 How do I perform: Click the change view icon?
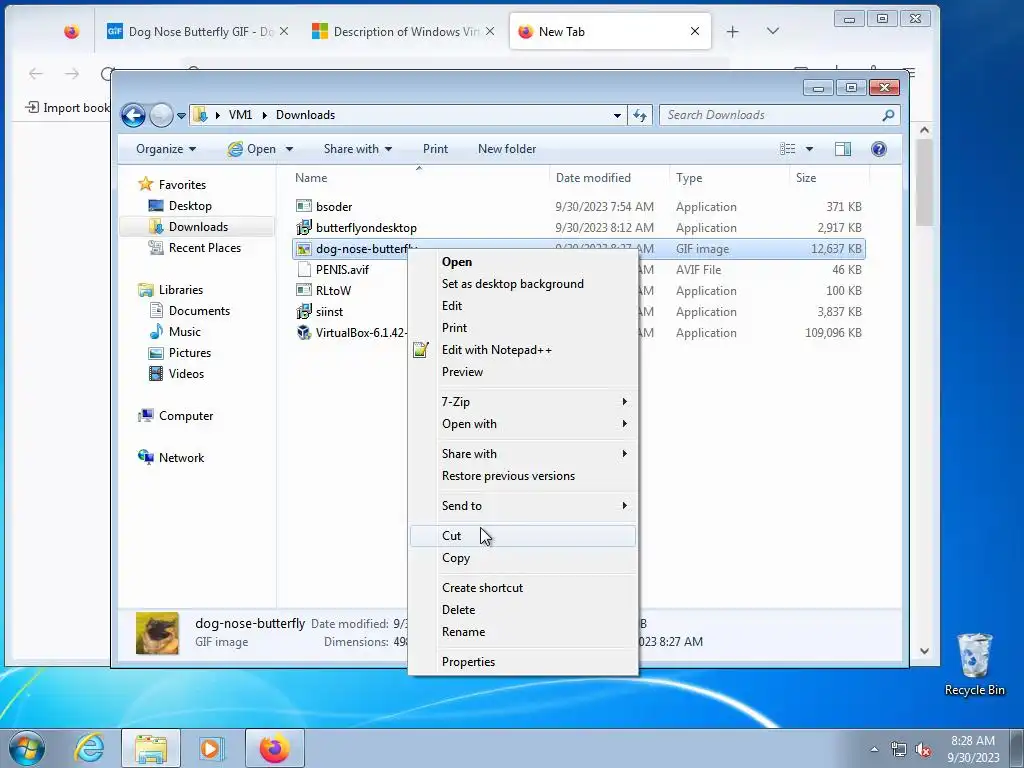click(x=788, y=149)
